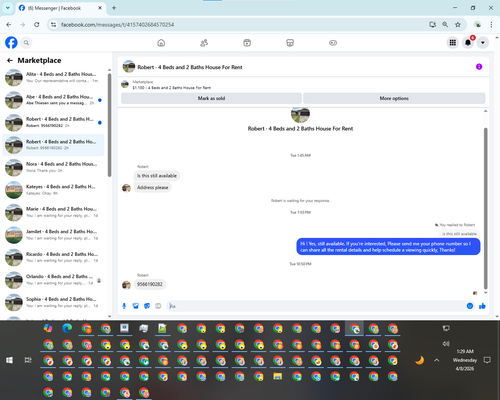500x400 pixels.
Task: Open a new browser tab
Action: click(114, 8)
